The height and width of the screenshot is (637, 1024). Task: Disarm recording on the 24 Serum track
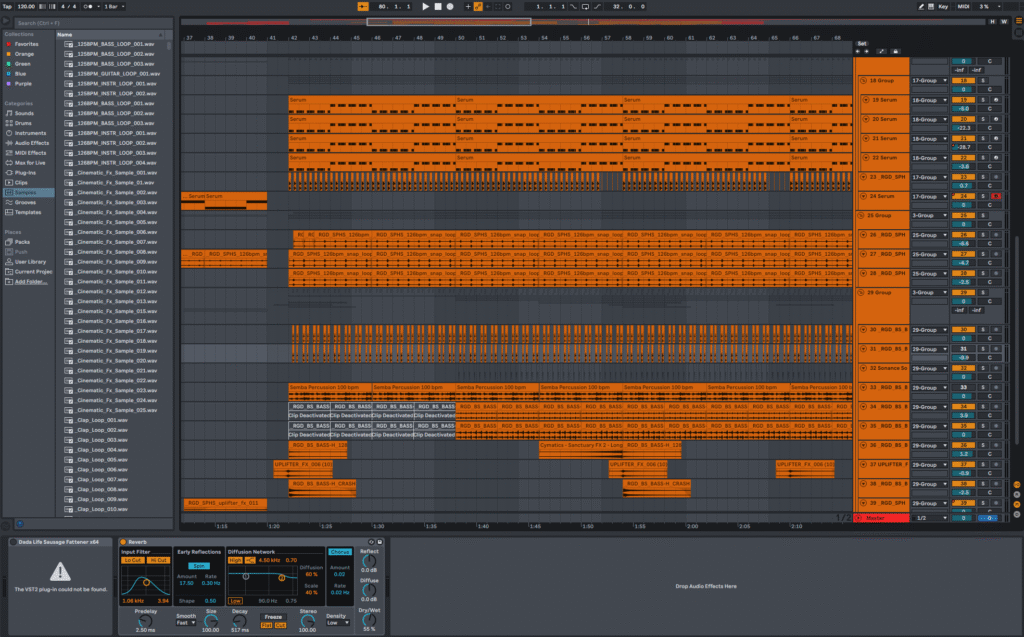point(995,196)
